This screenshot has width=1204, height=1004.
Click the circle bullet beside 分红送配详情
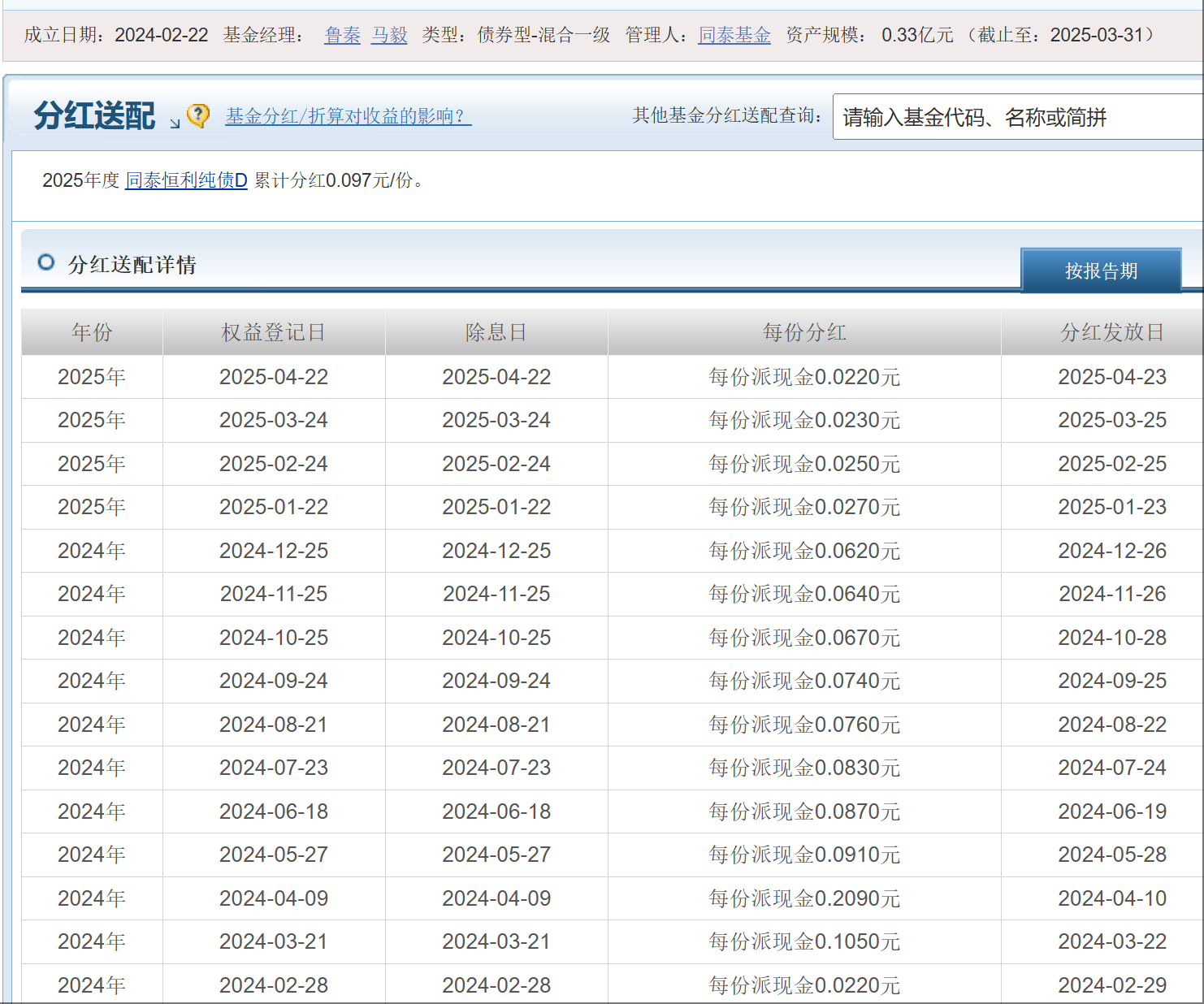46,262
